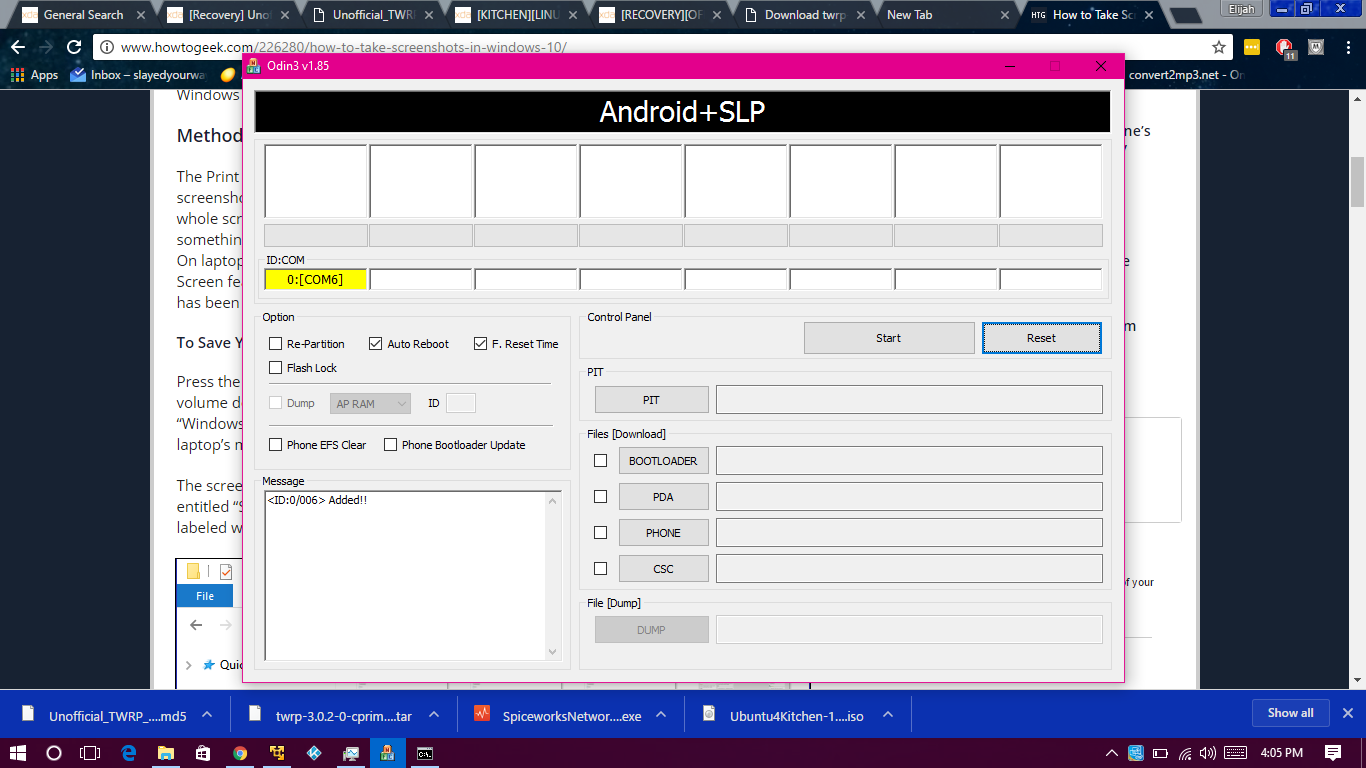Click the Start button in Odin
Image resolution: width=1366 pixels, height=768 pixels.
tap(889, 338)
